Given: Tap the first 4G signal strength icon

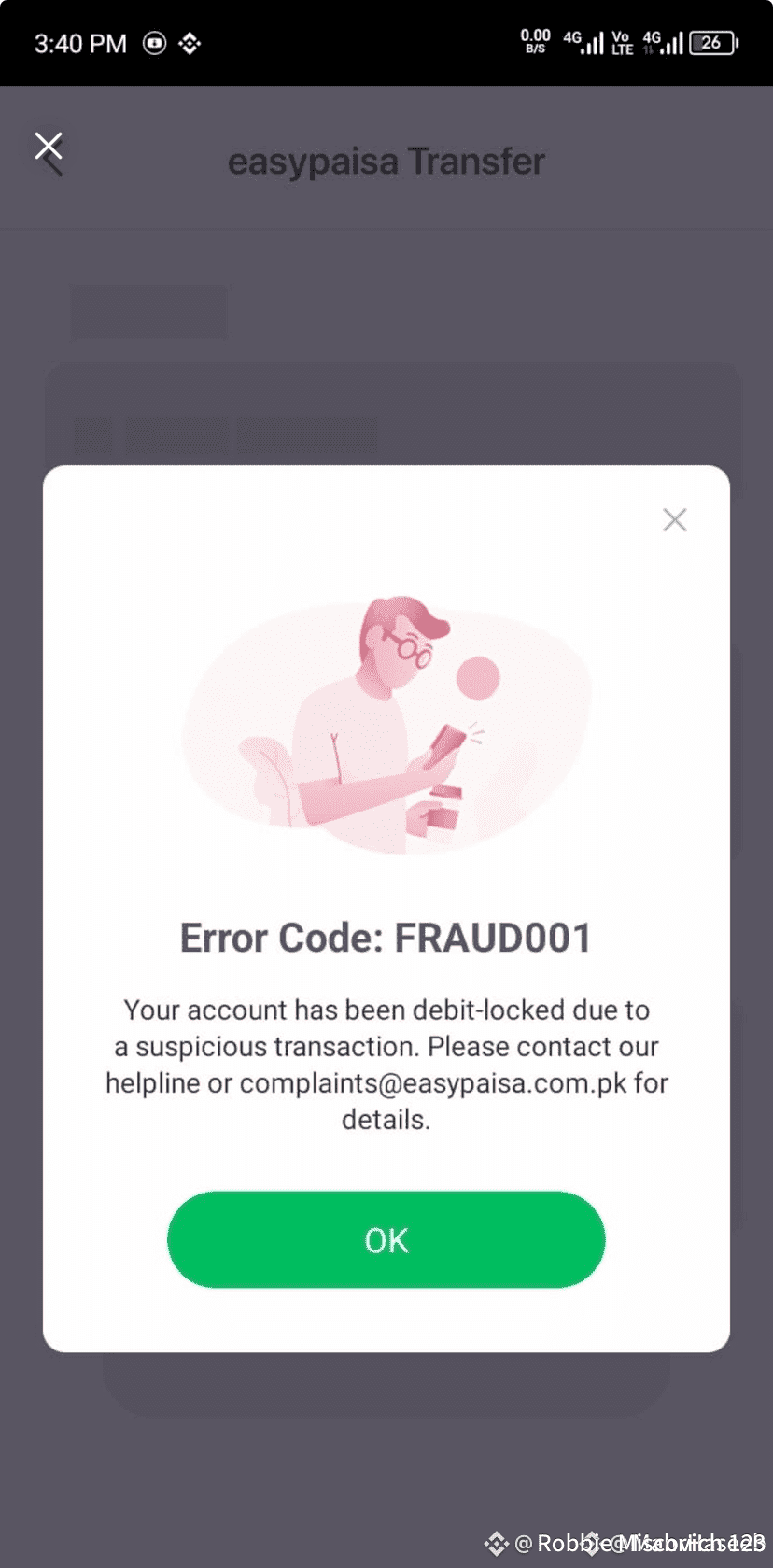Looking at the screenshot, I should click(x=583, y=43).
